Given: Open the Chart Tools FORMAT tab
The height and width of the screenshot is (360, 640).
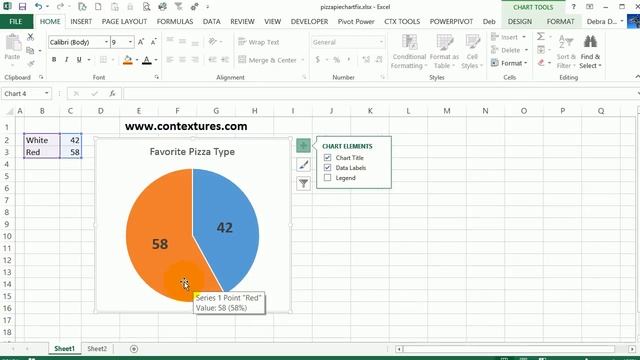Looking at the screenshot, I should pyautogui.click(x=560, y=22).
